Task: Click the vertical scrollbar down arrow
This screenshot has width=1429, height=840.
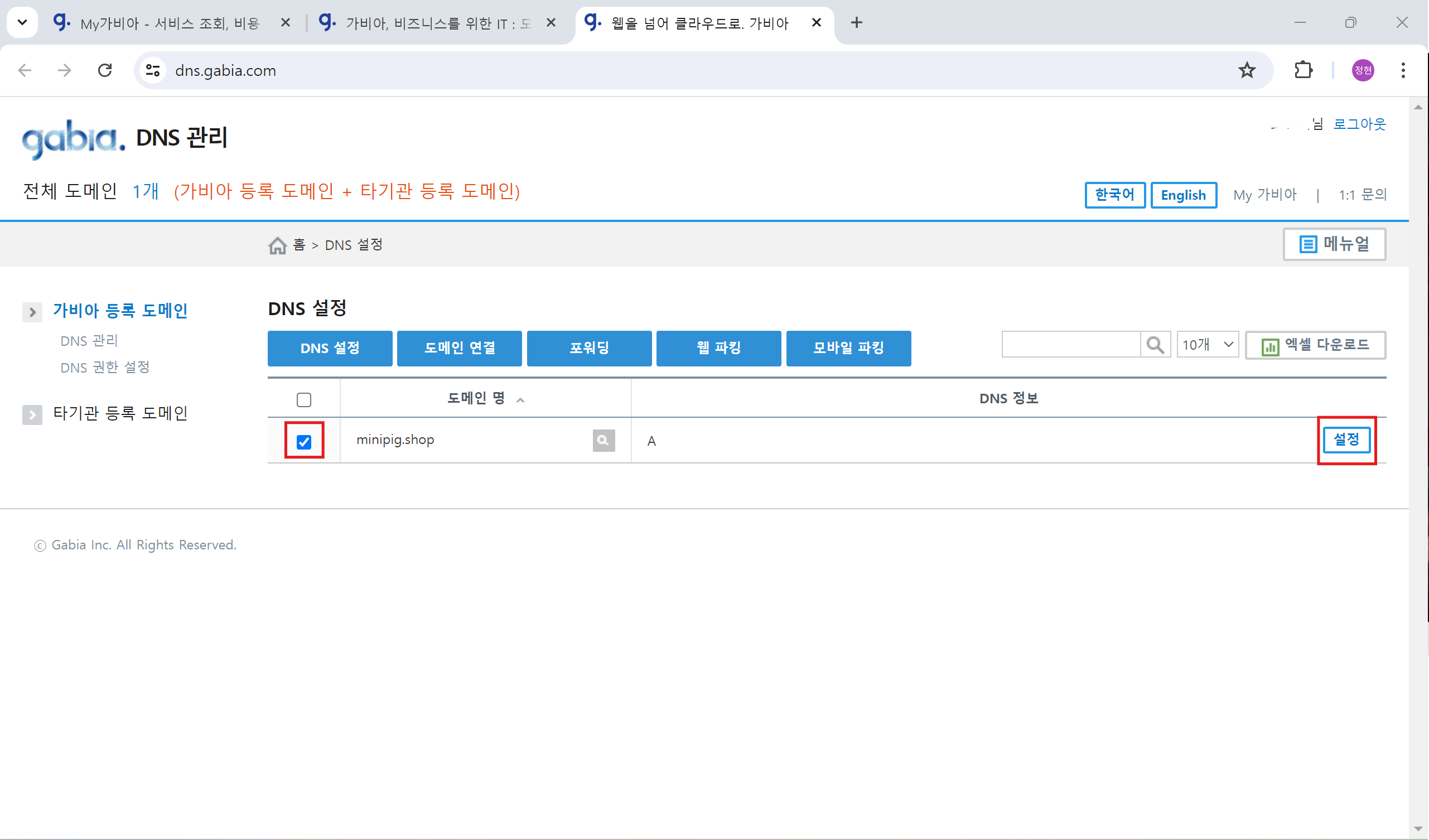Action: [x=1418, y=829]
